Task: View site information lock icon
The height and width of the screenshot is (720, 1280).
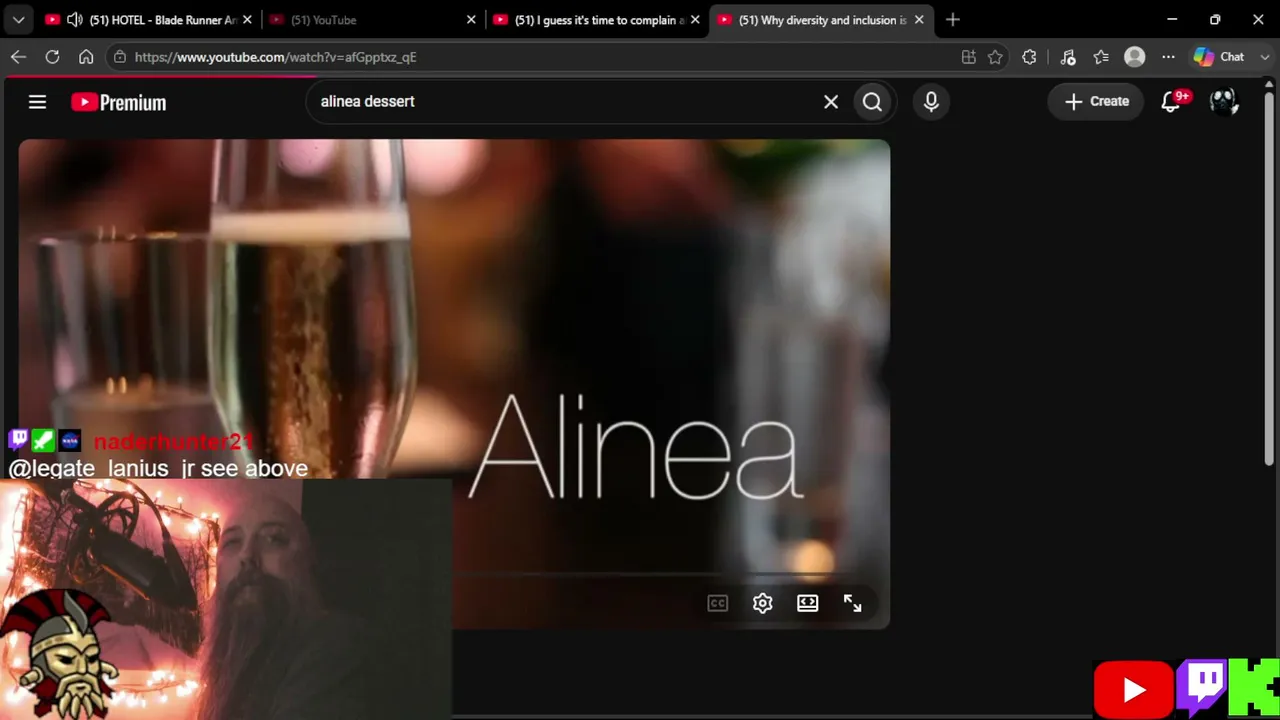Action: coord(120,57)
